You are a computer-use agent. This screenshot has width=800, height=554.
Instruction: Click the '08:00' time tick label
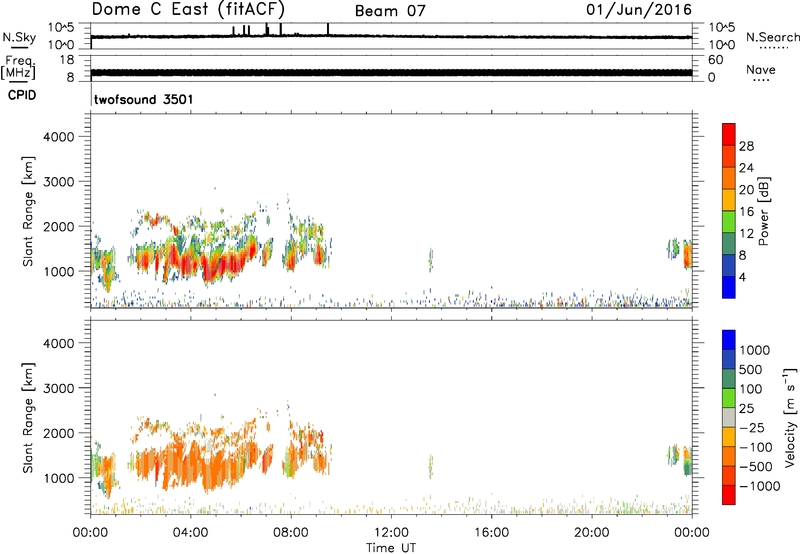pos(291,533)
